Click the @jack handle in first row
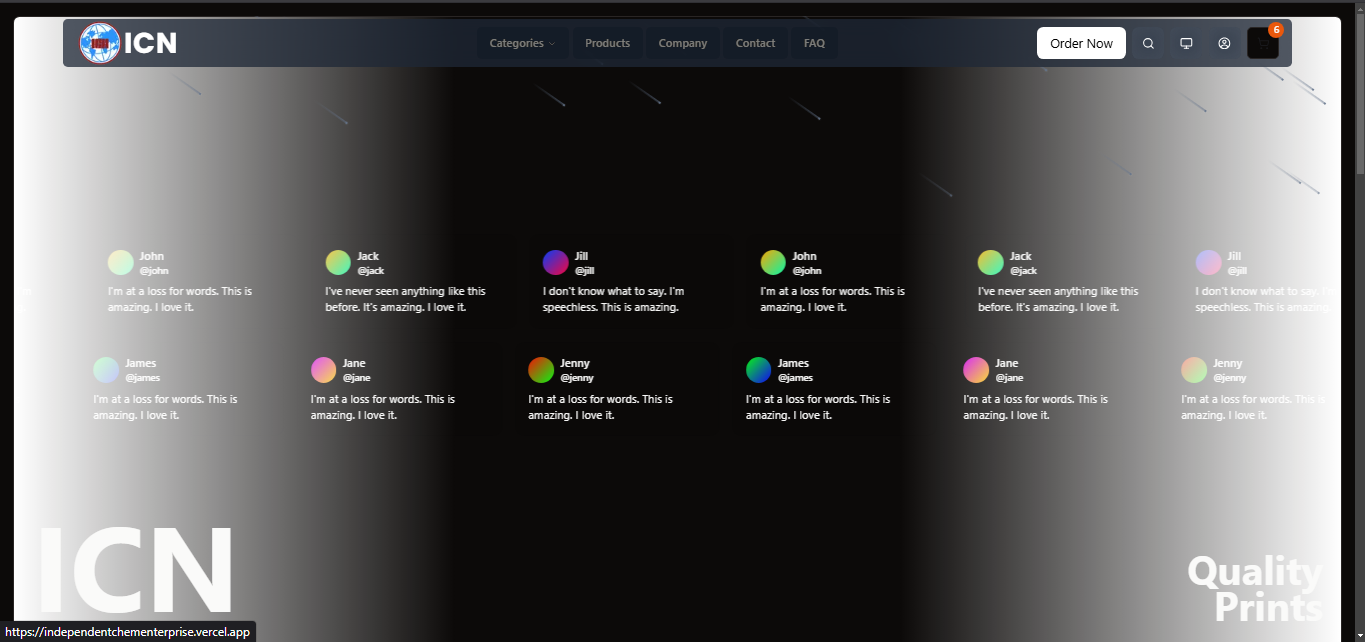The image size is (1365, 642). coord(370,271)
